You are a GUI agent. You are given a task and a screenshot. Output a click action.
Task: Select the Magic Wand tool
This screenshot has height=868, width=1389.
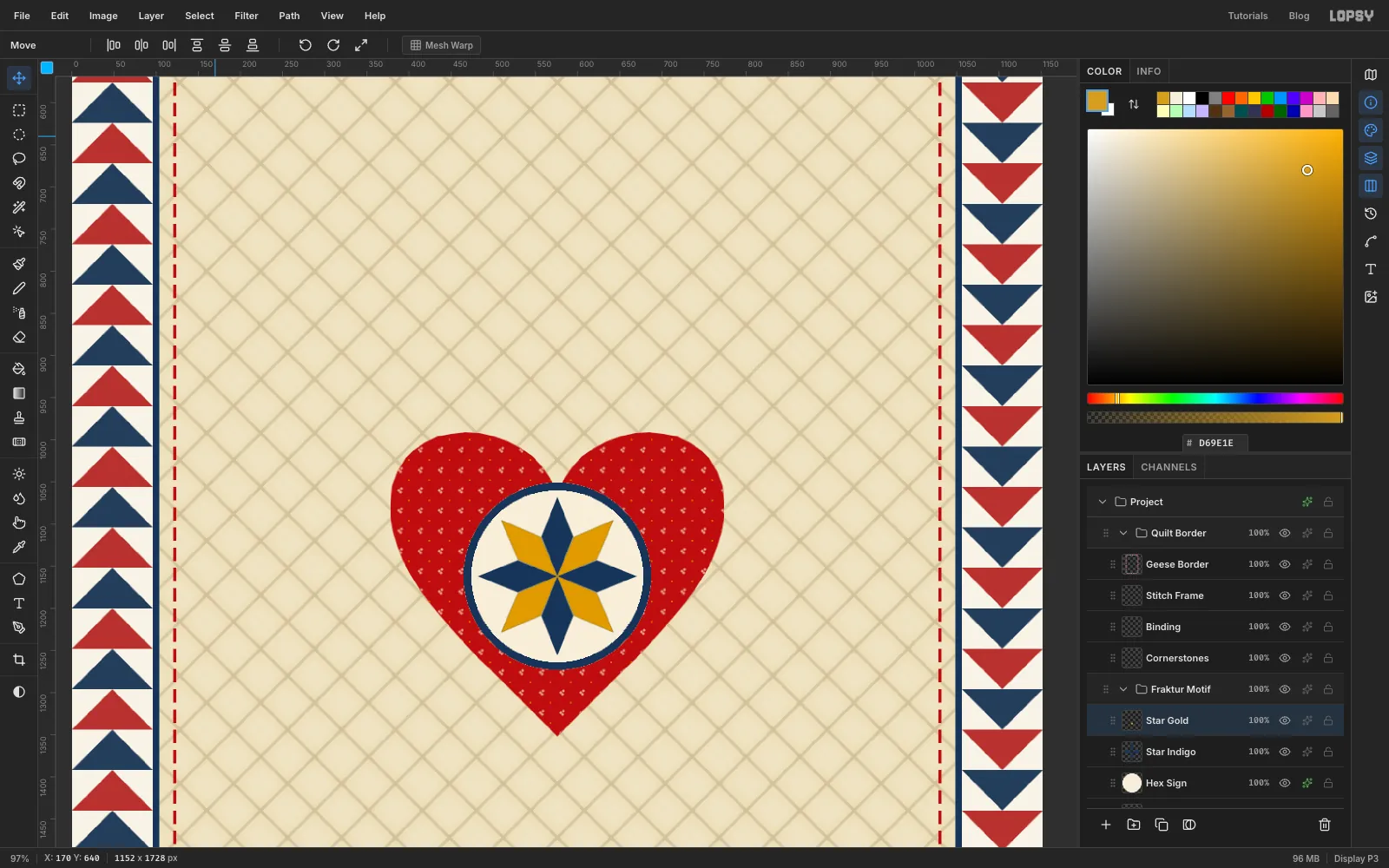19,207
